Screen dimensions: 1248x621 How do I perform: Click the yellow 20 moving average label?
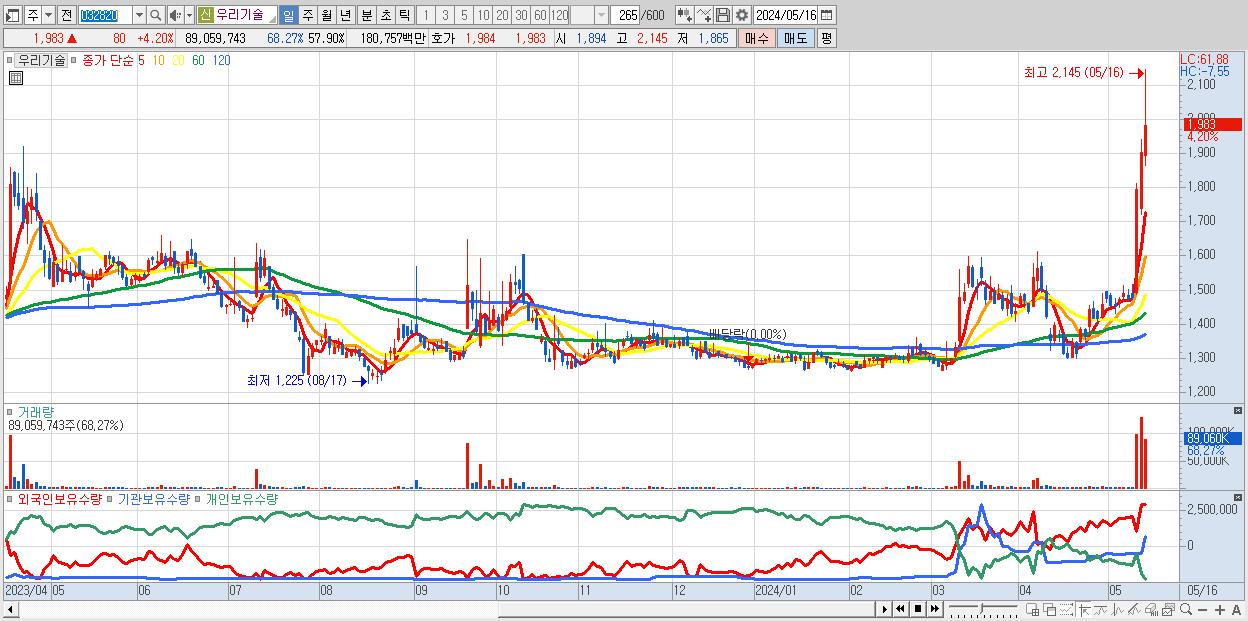pyautogui.click(x=178, y=60)
